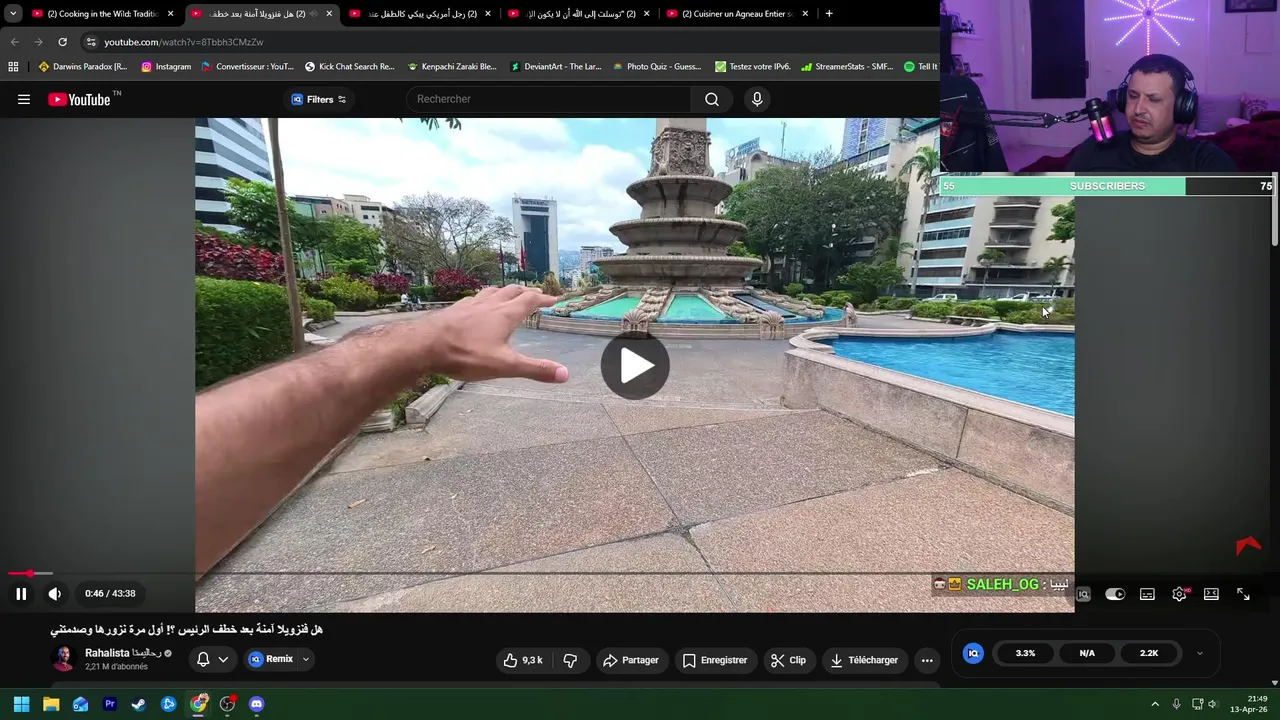
Task: Click the search magnifier button
Action: click(712, 99)
